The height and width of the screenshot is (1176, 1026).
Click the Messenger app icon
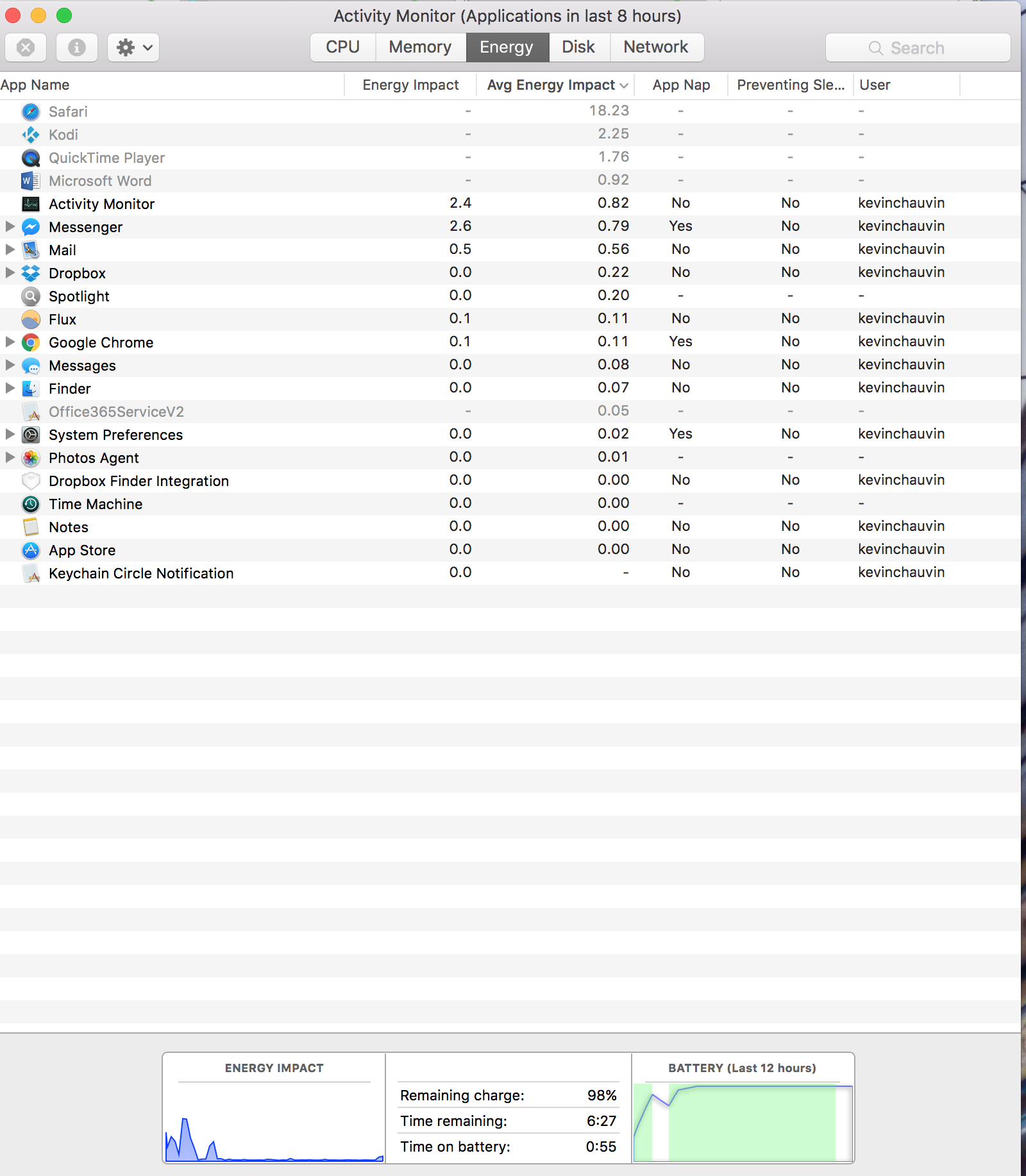[31, 227]
